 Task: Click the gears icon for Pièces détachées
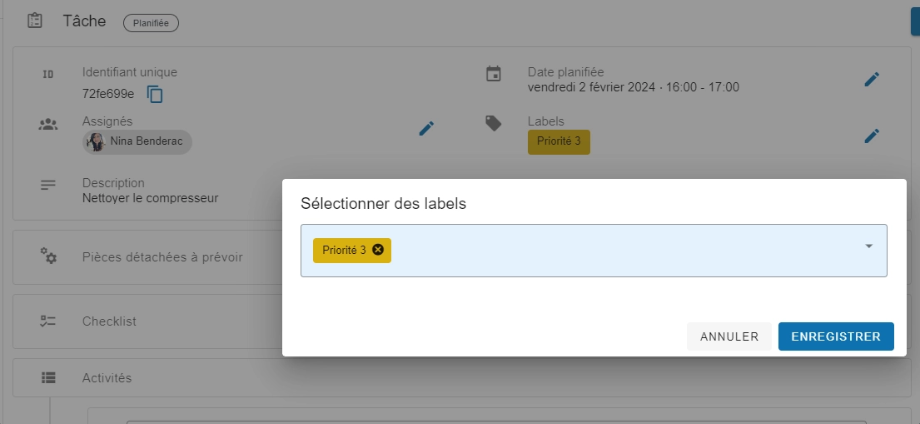48,256
